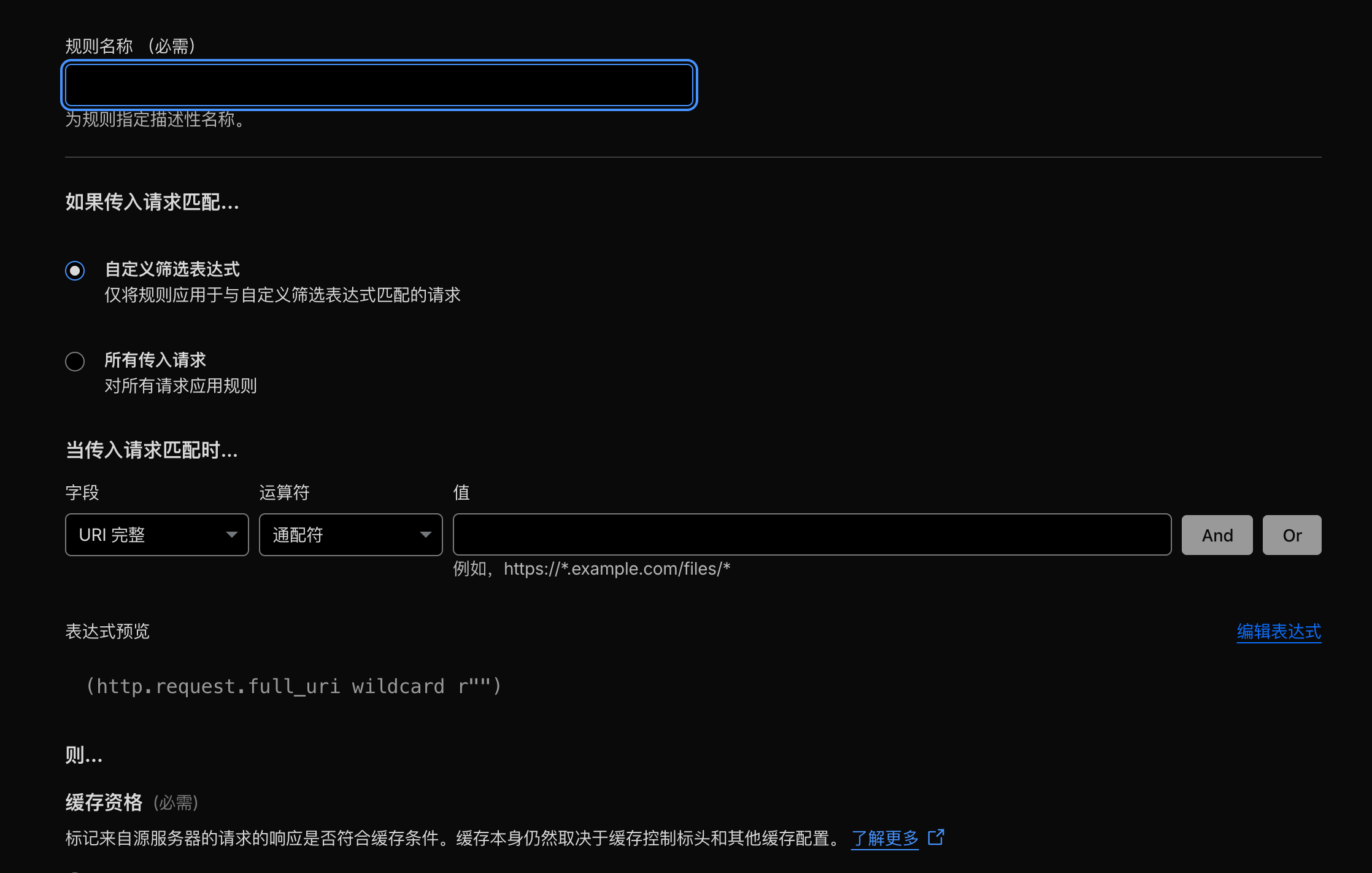Follow the 了解更多 link
The image size is (1372, 873).
coord(884,838)
